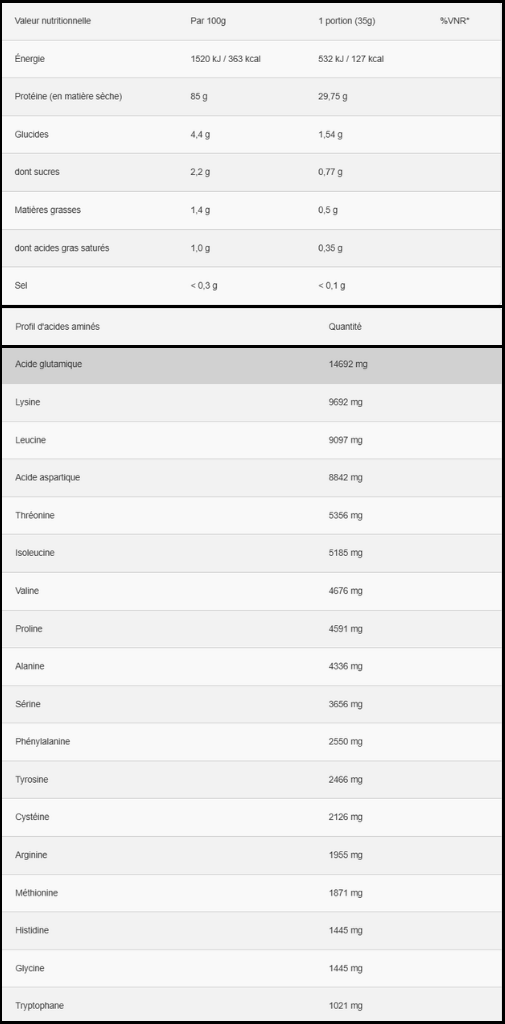Click the Valeur nutritionnelle header cell
Screen dimensions: 505x1024
[53, 21]
